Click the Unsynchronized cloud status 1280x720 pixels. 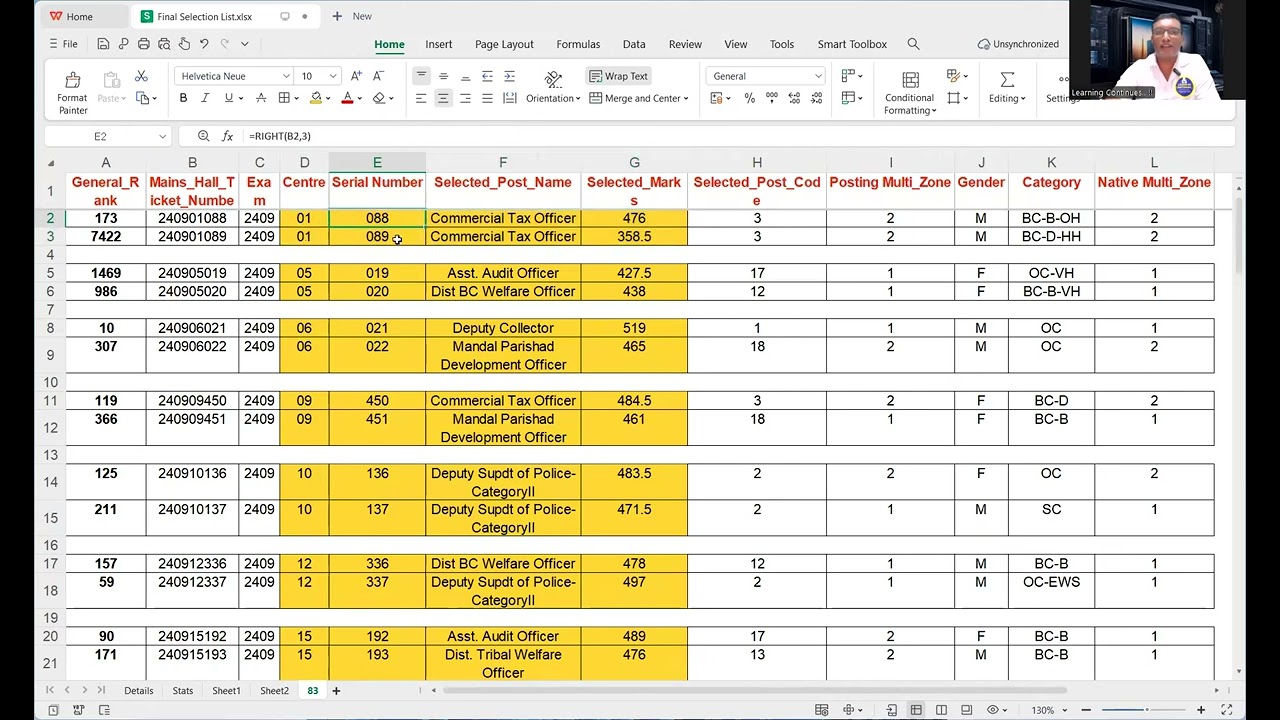point(1018,44)
